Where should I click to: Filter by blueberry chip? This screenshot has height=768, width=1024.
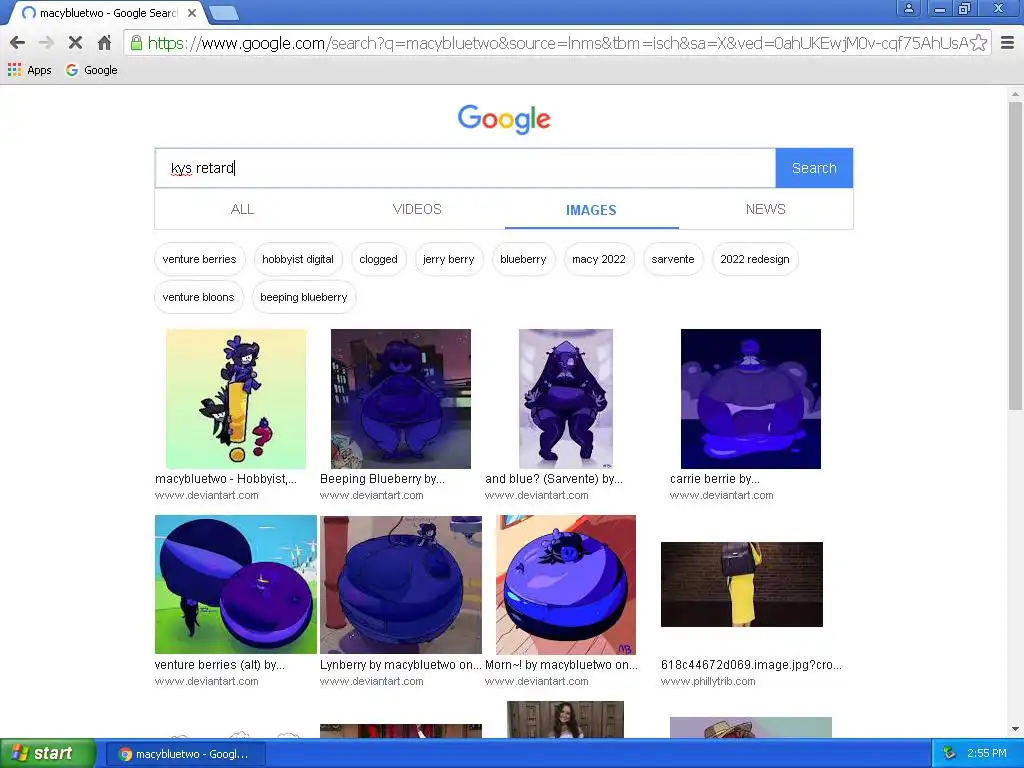[x=523, y=259]
